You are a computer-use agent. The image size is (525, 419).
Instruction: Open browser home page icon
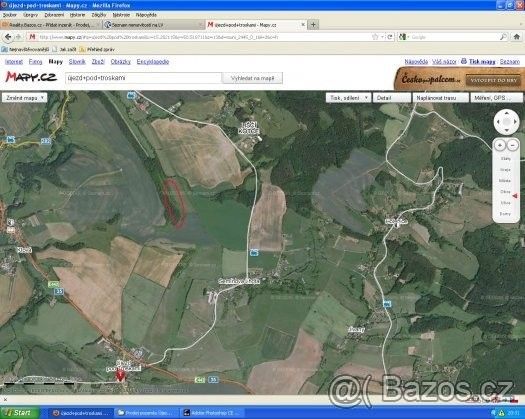coord(517,37)
